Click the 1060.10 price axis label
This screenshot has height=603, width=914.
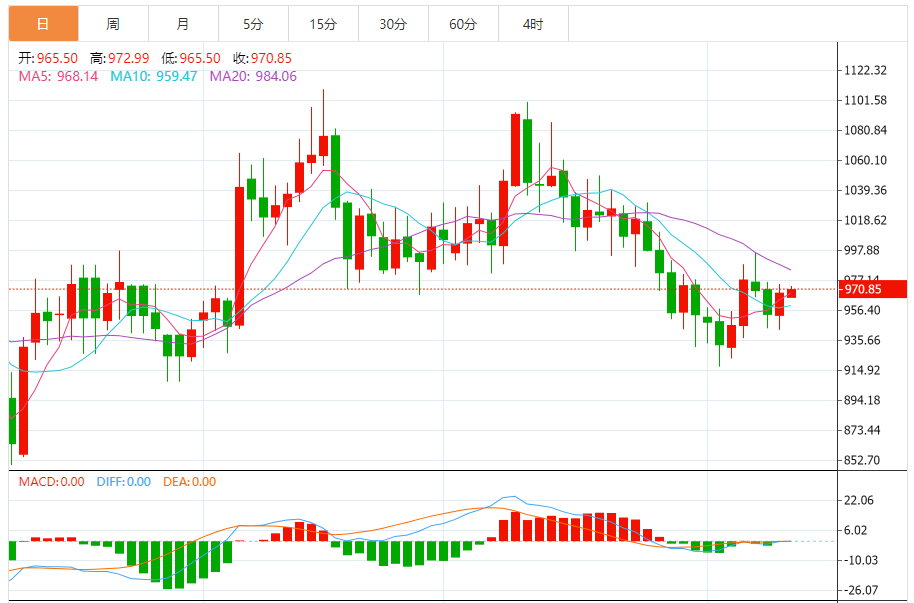[865, 160]
